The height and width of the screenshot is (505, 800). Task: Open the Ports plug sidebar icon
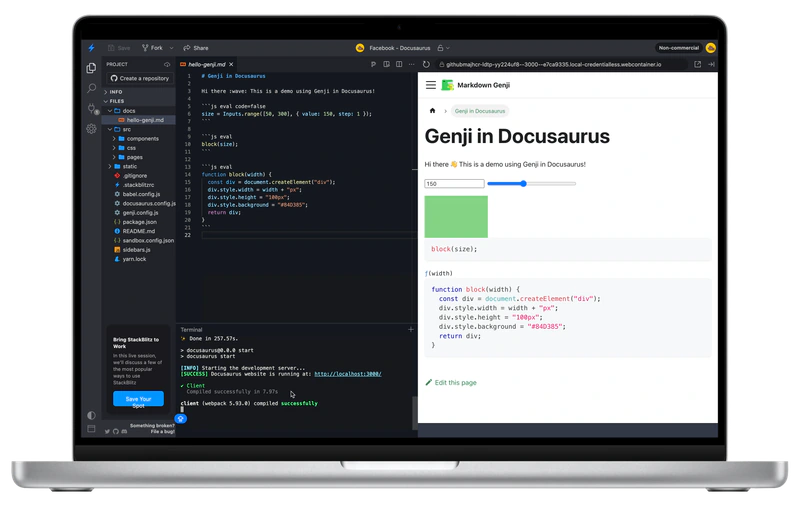[x=92, y=109]
